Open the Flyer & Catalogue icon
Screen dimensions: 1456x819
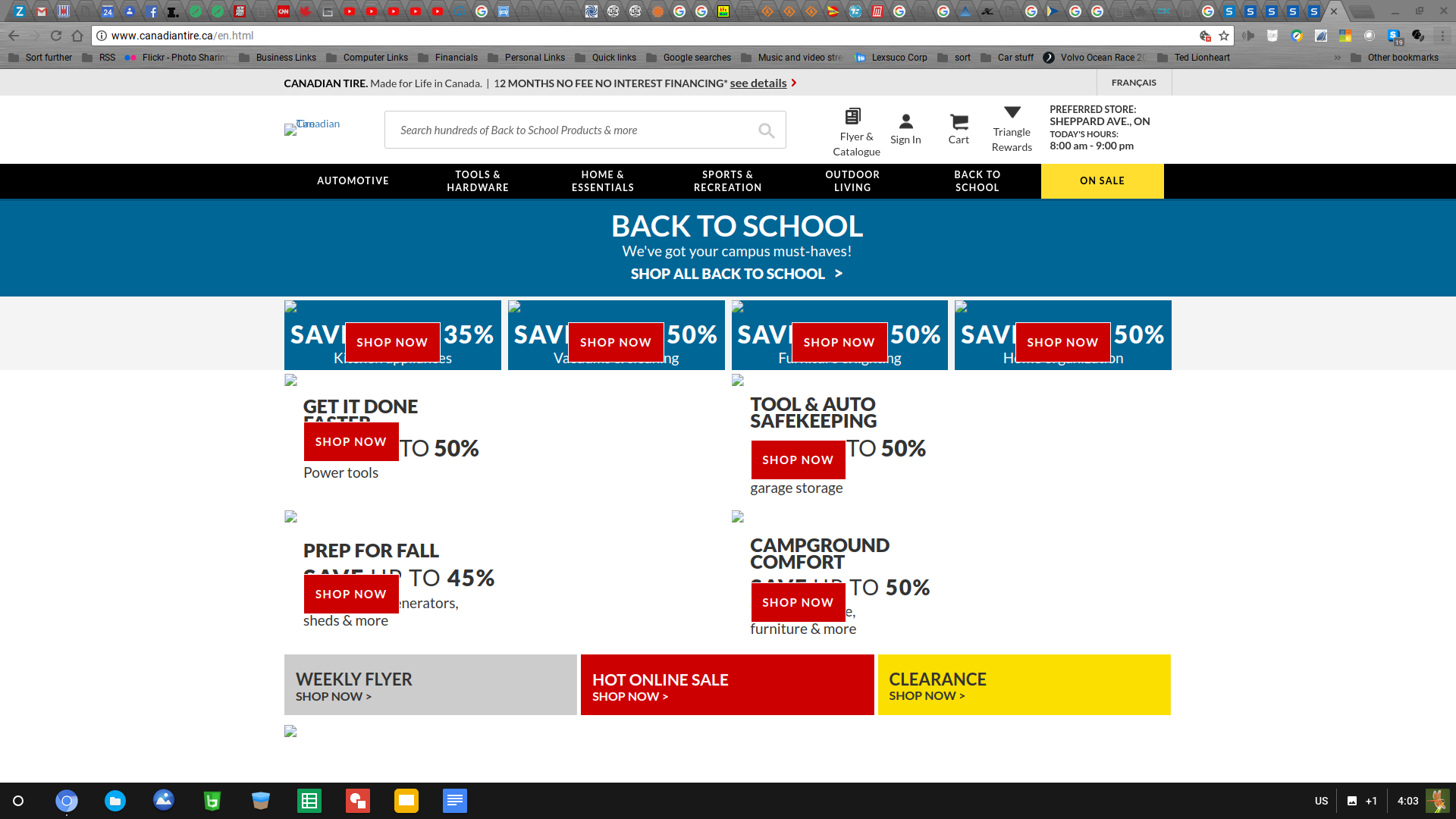[x=852, y=116]
